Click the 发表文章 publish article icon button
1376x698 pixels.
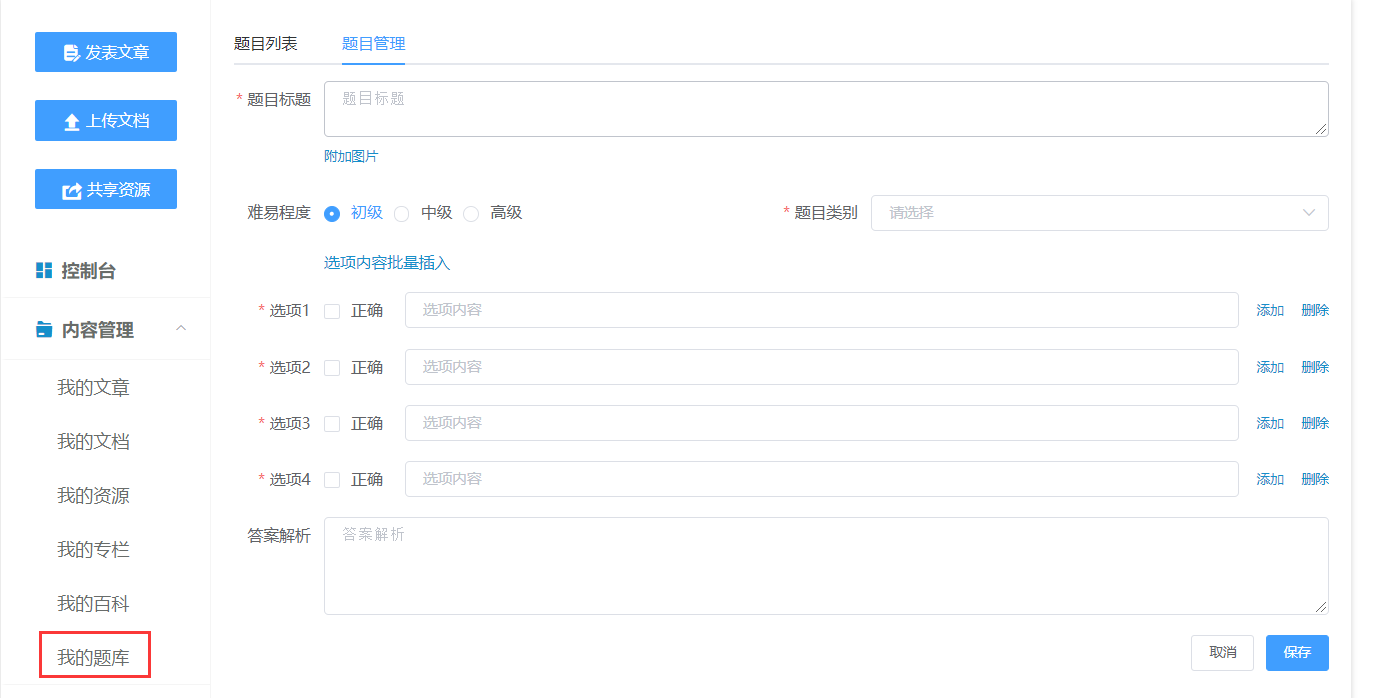[72, 53]
